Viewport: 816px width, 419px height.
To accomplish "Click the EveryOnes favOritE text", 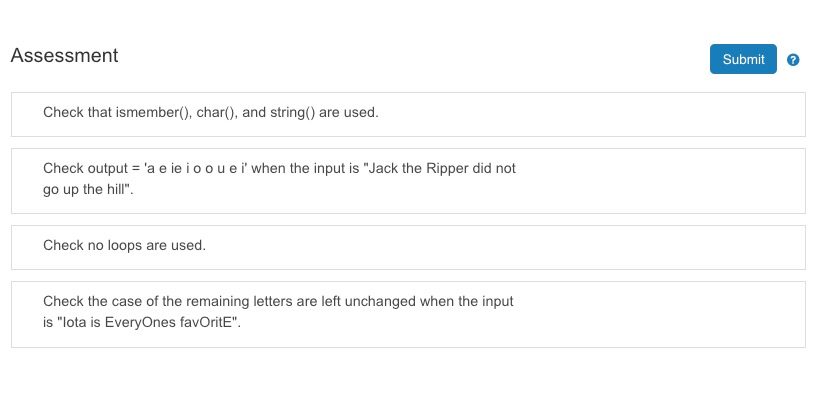I will pyautogui.click(x=170, y=322).
